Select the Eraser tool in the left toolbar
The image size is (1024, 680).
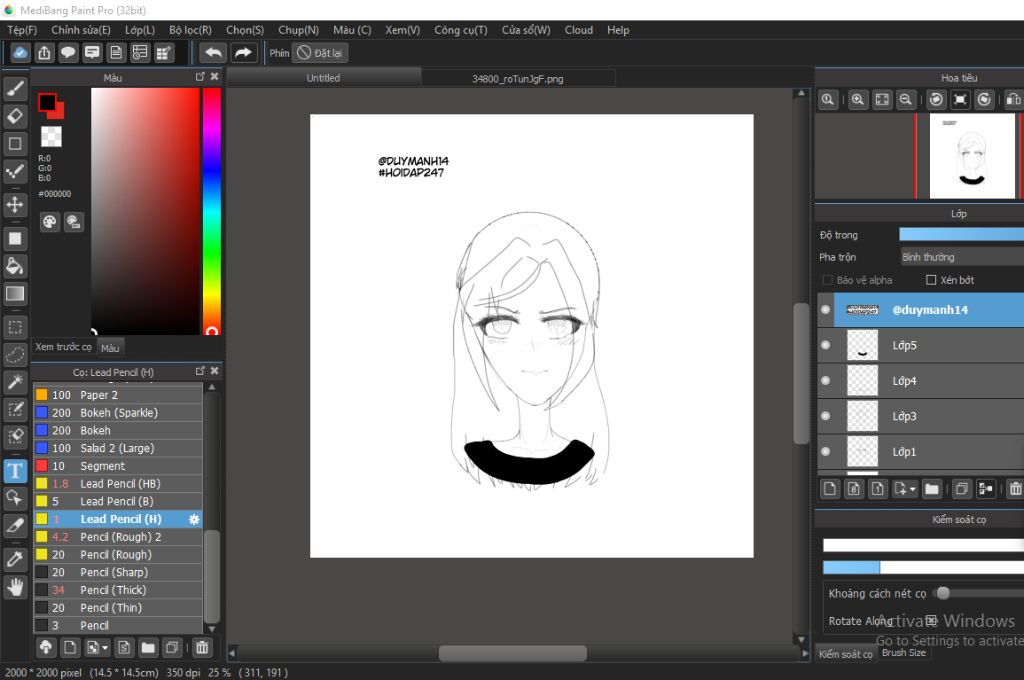pyautogui.click(x=15, y=116)
